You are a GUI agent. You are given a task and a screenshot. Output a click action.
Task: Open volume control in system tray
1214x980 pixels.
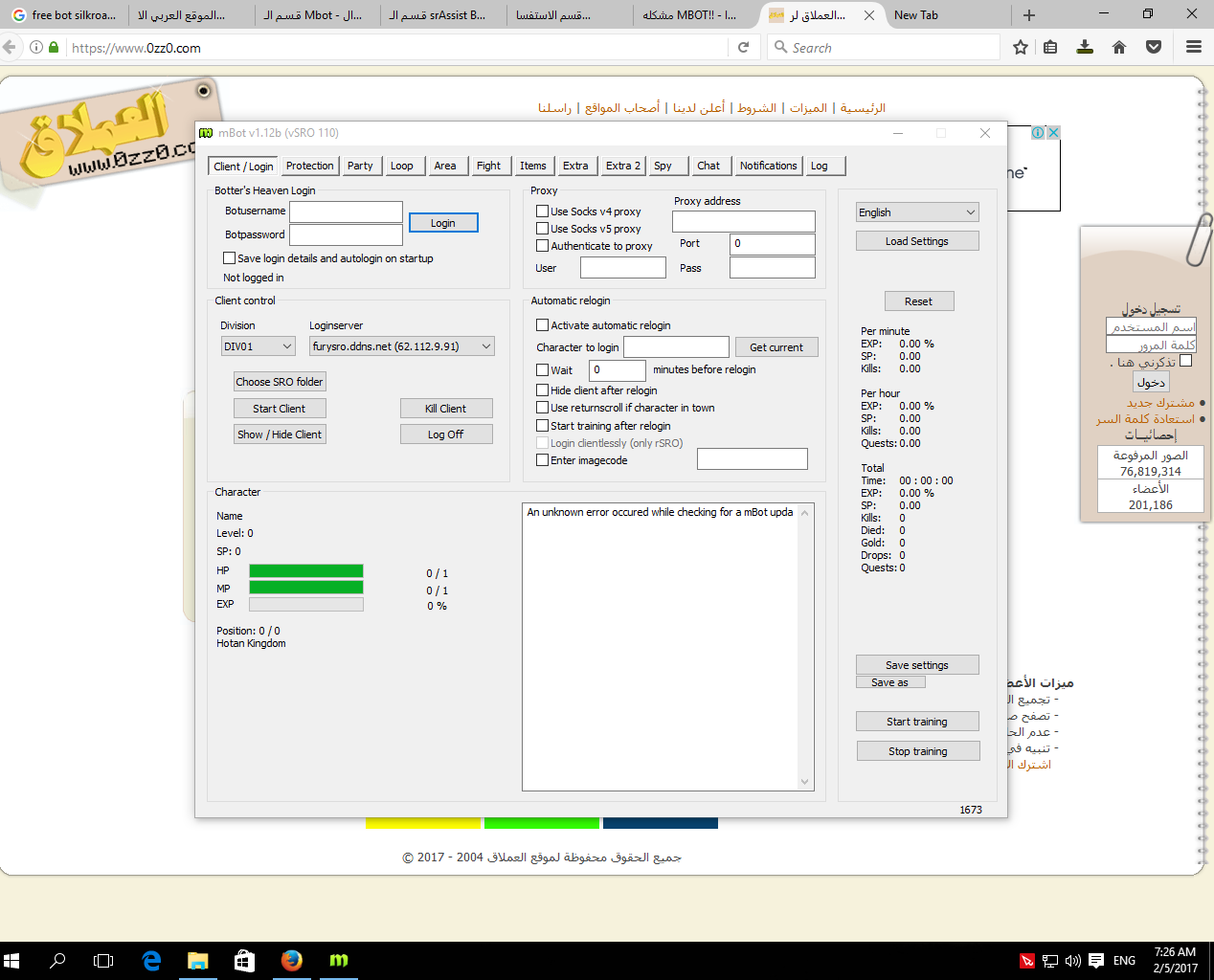coord(1073,961)
